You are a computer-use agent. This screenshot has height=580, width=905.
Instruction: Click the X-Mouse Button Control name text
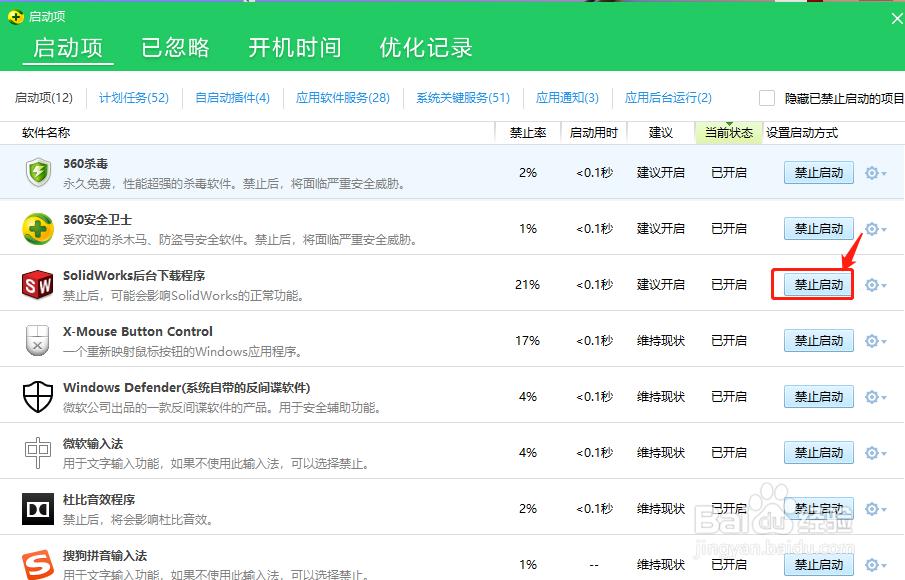pos(138,332)
